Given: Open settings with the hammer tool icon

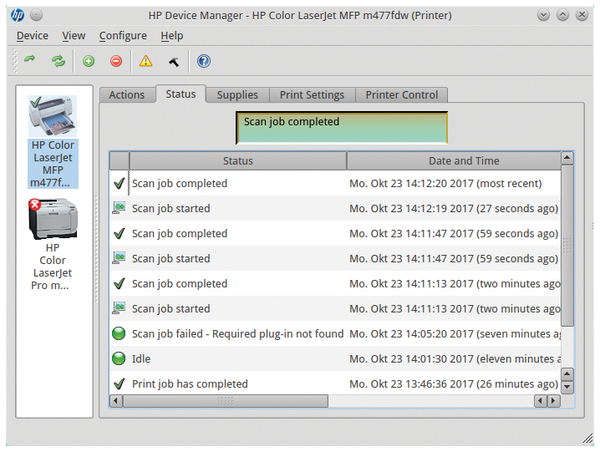Looking at the screenshot, I should coord(174,61).
